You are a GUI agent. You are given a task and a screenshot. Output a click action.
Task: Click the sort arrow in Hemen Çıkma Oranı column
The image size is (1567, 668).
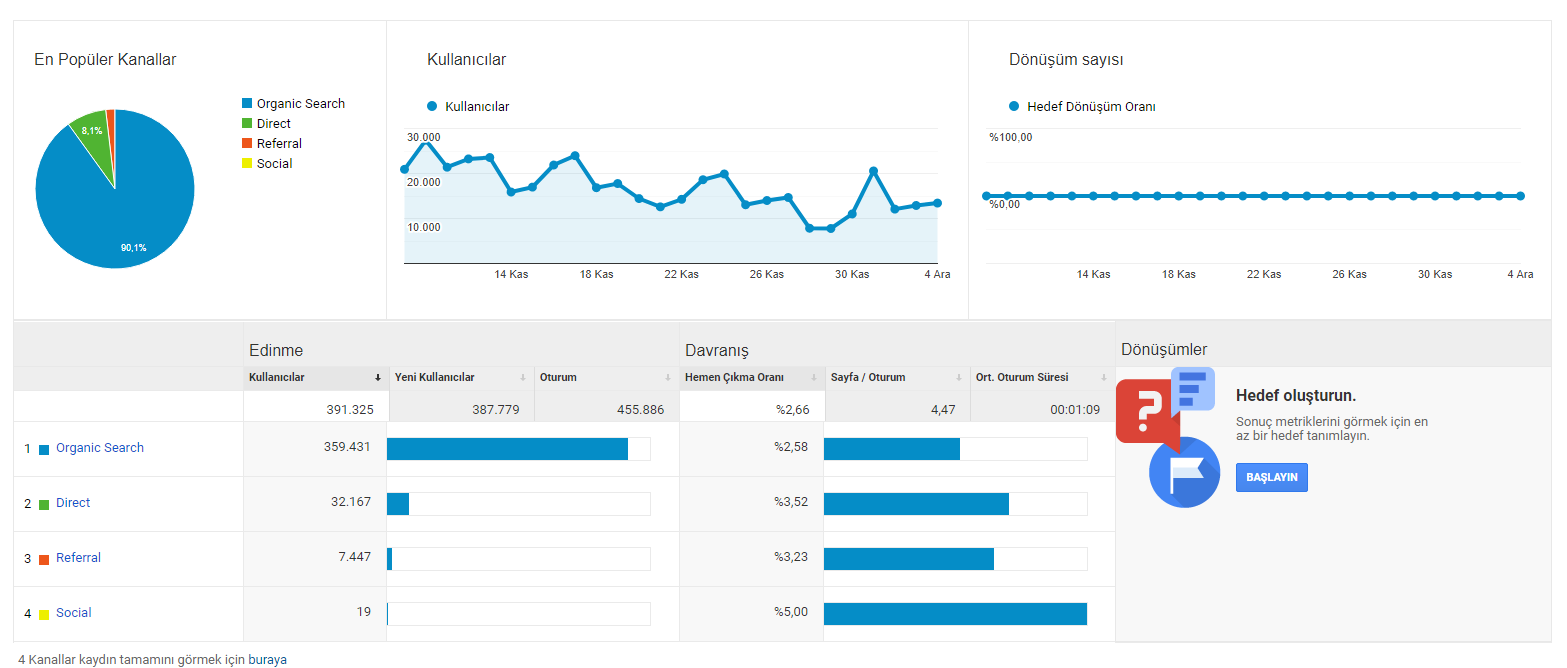814,378
